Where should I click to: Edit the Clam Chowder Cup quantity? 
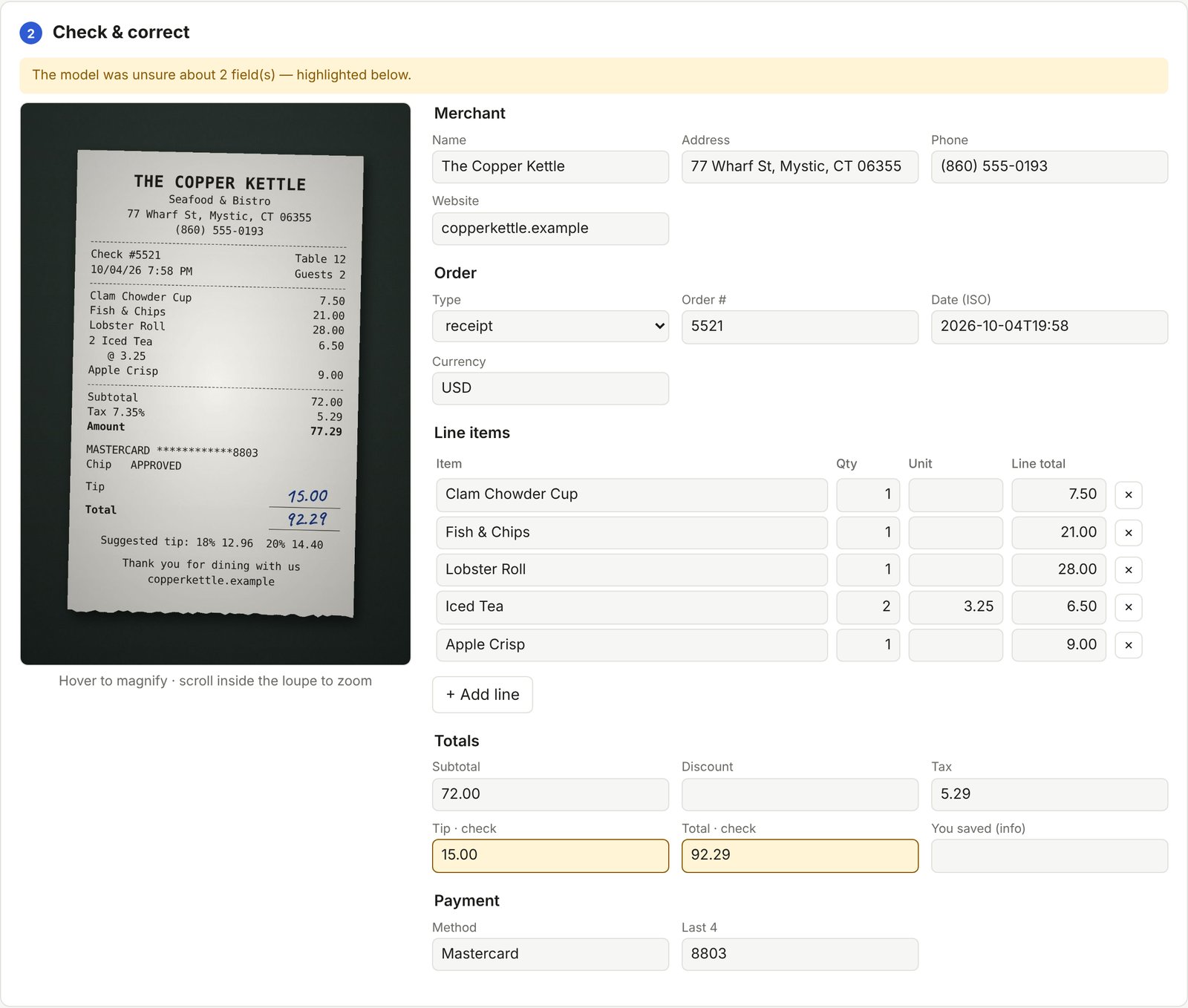(x=868, y=495)
